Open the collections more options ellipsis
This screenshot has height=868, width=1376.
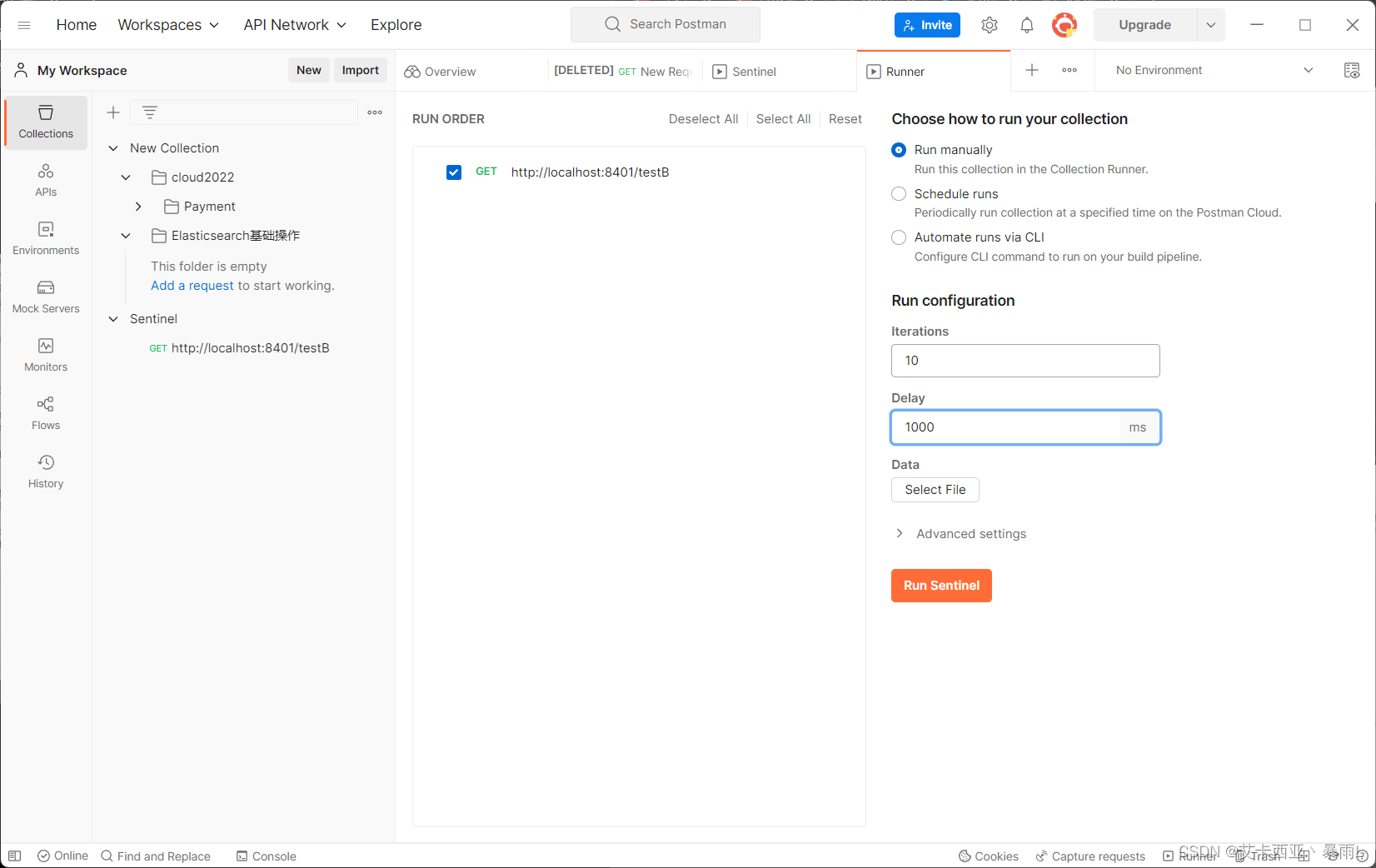375,112
